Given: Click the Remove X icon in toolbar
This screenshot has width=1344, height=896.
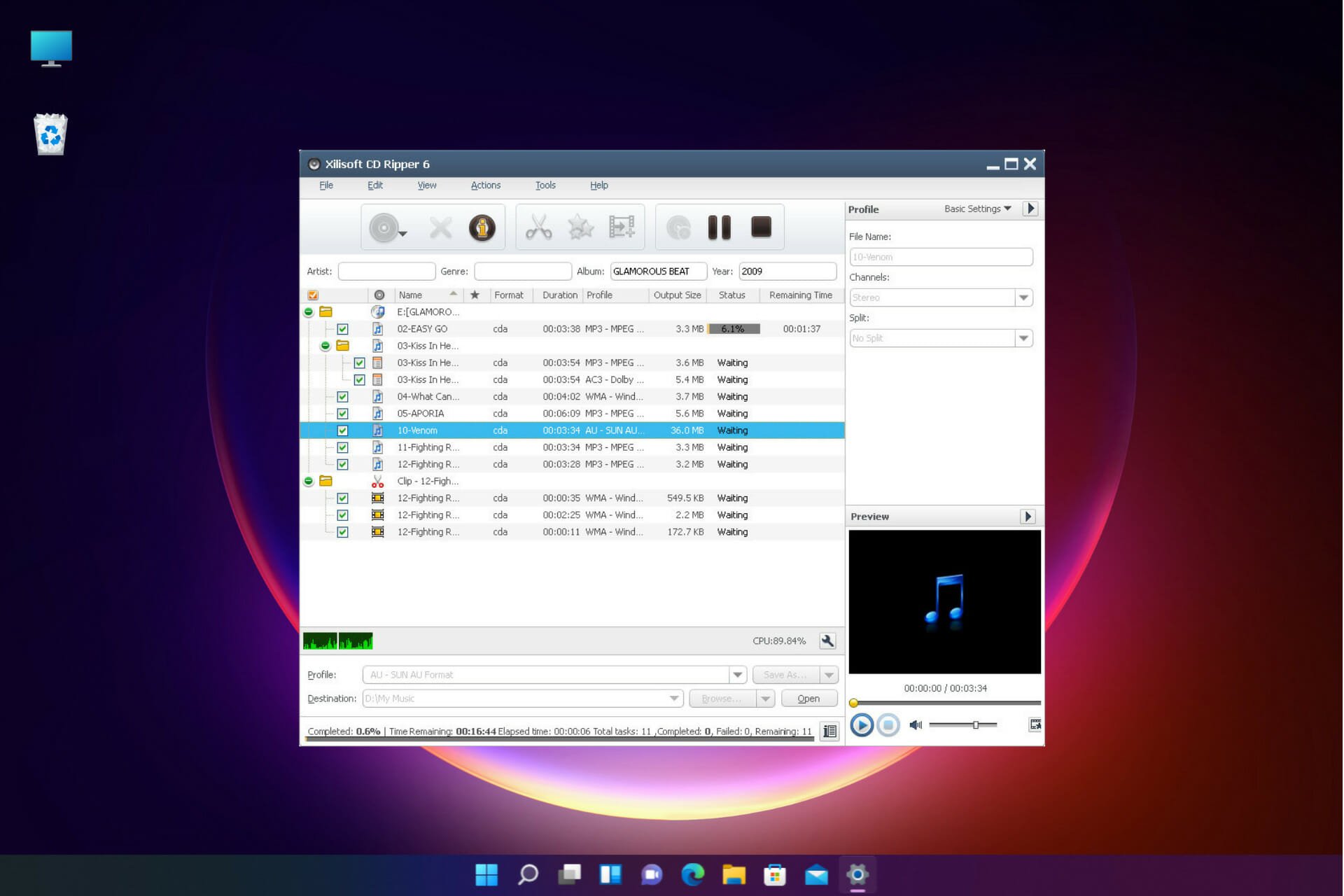Looking at the screenshot, I should click(440, 227).
